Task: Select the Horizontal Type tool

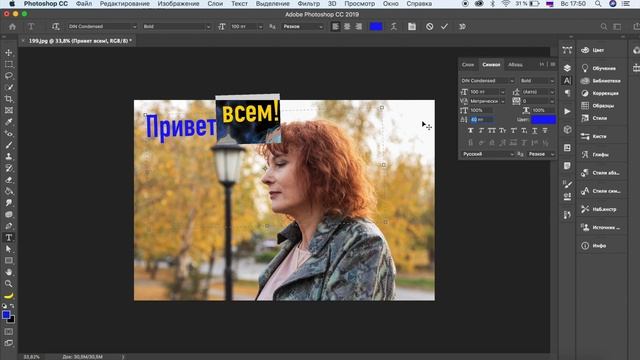Action: (9, 238)
